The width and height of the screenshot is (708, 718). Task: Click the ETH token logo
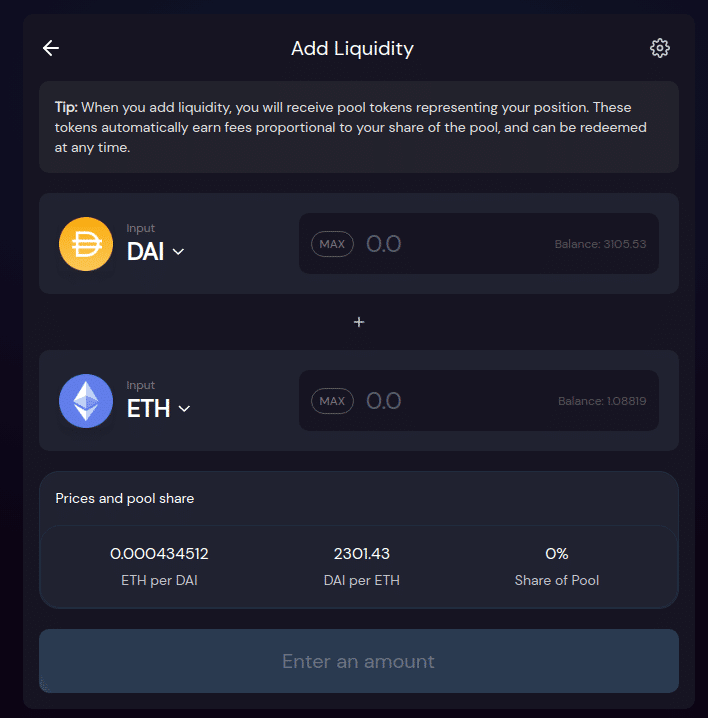click(x=86, y=401)
